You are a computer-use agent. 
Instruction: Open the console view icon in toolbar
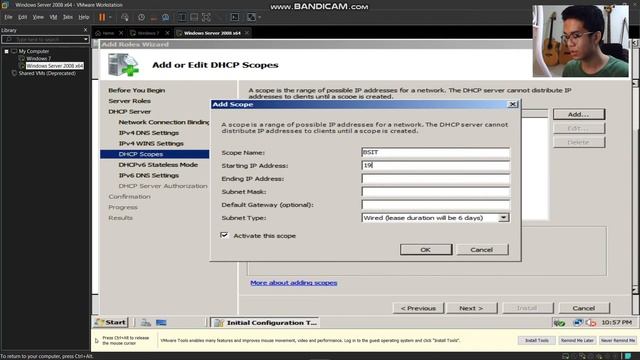(235, 17)
